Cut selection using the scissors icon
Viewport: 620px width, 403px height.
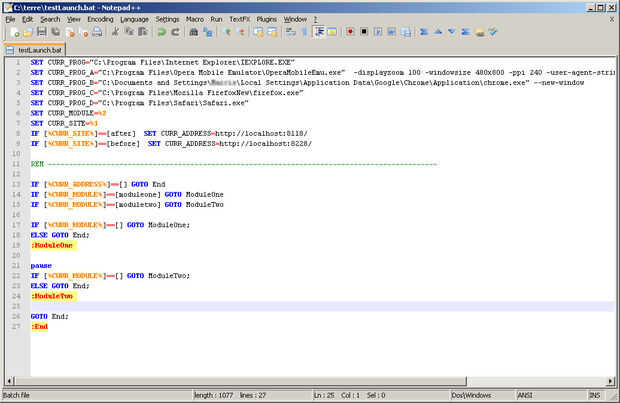coord(116,32)
